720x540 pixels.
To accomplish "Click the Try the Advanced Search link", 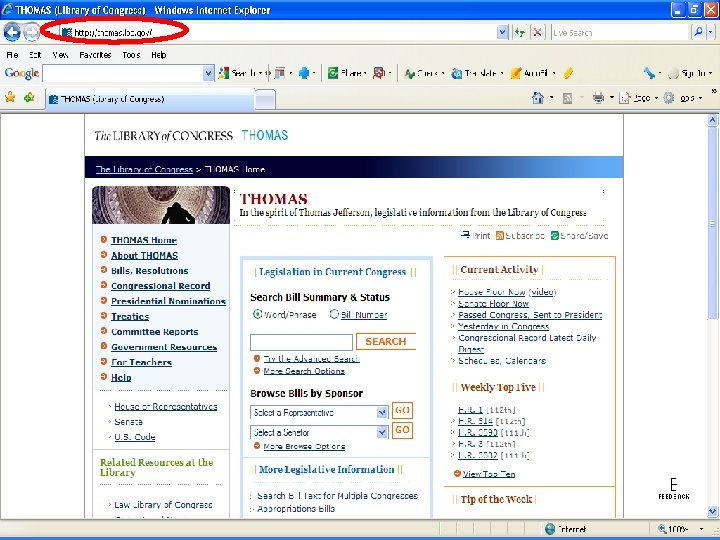I will coord(311,359).
